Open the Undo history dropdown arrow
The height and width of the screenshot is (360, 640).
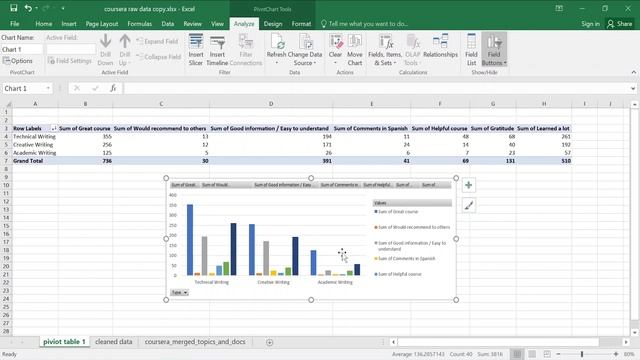(36, 8)
